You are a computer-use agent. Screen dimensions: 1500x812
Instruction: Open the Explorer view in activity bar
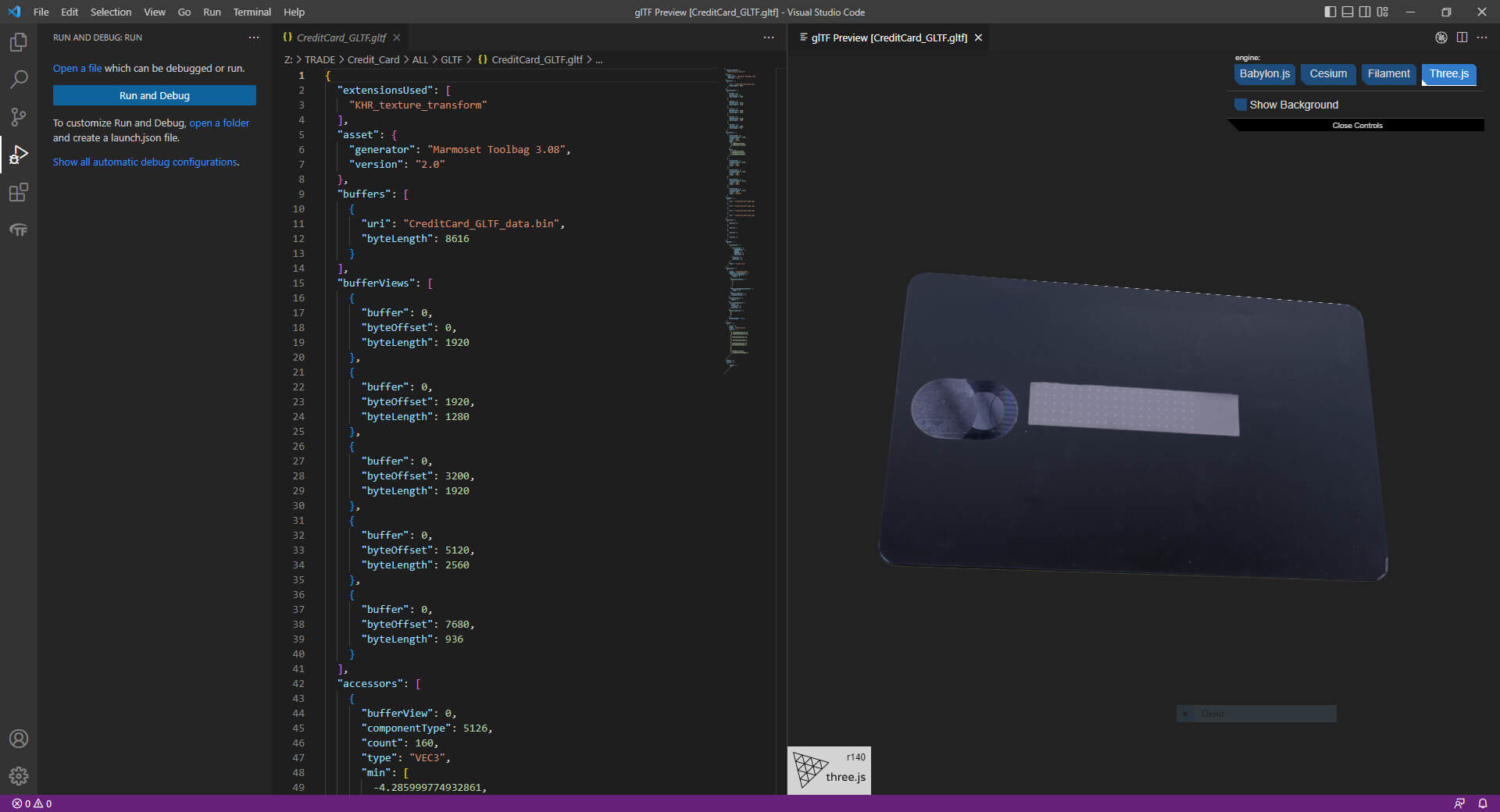coord(19,42)
